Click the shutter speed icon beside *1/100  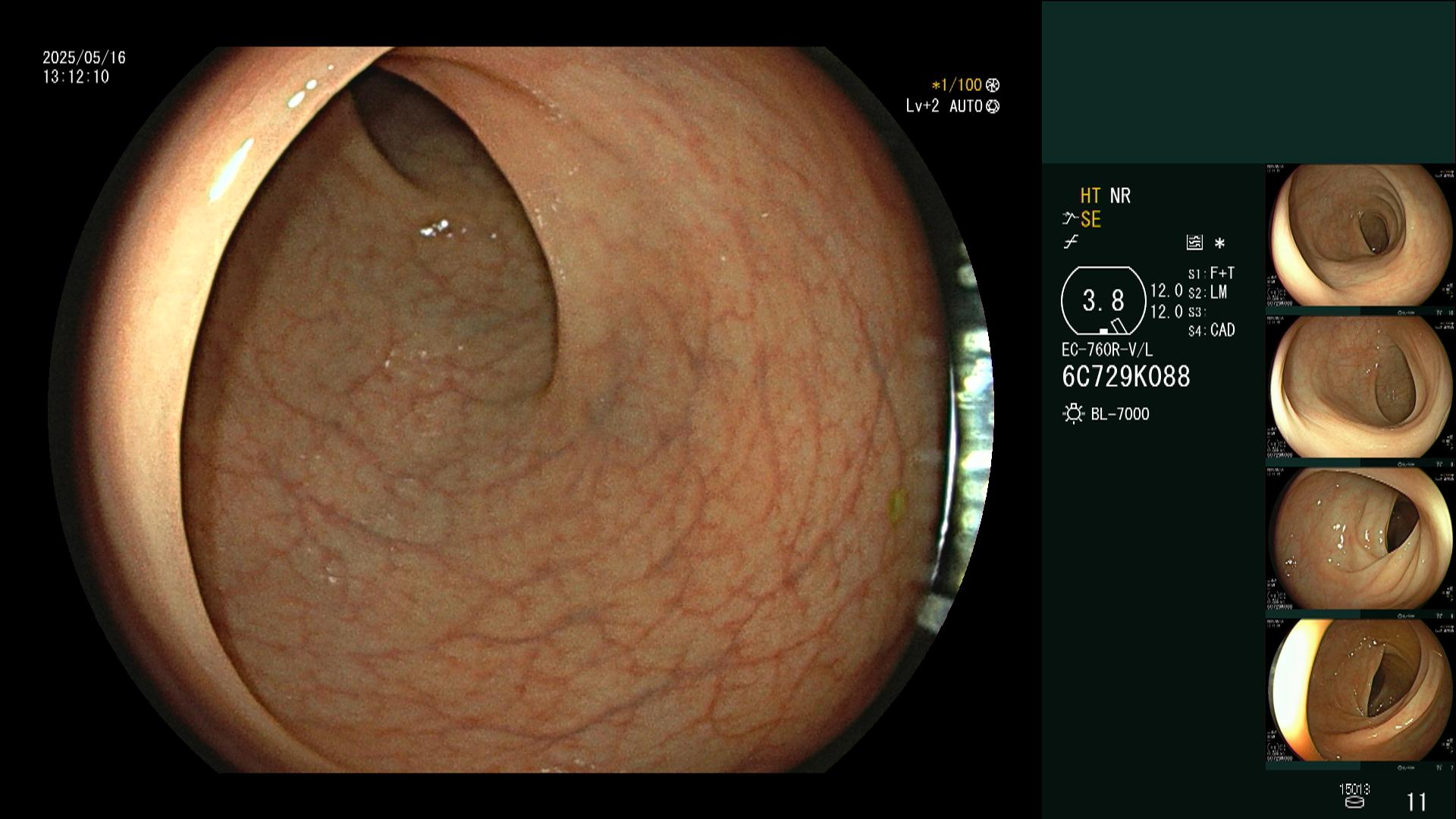pos(993,86)
